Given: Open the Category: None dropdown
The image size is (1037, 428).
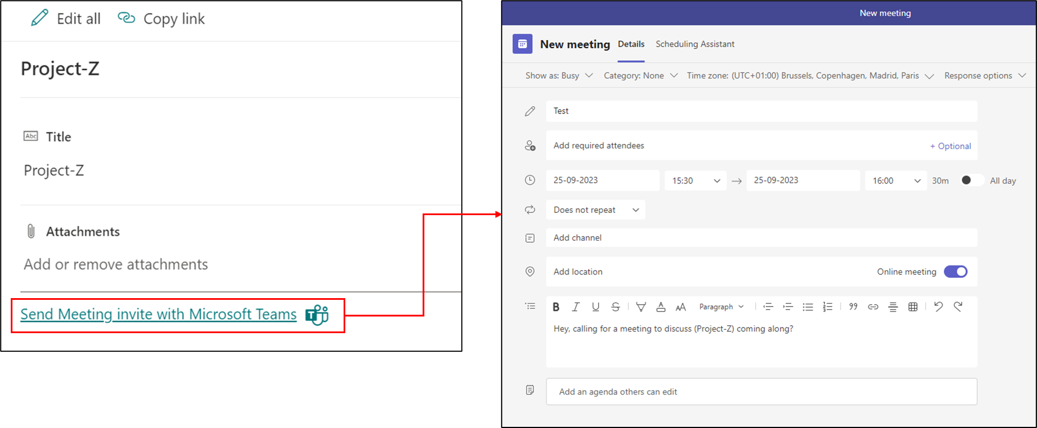Looking at the screenshot, I should tap(640, 75).
